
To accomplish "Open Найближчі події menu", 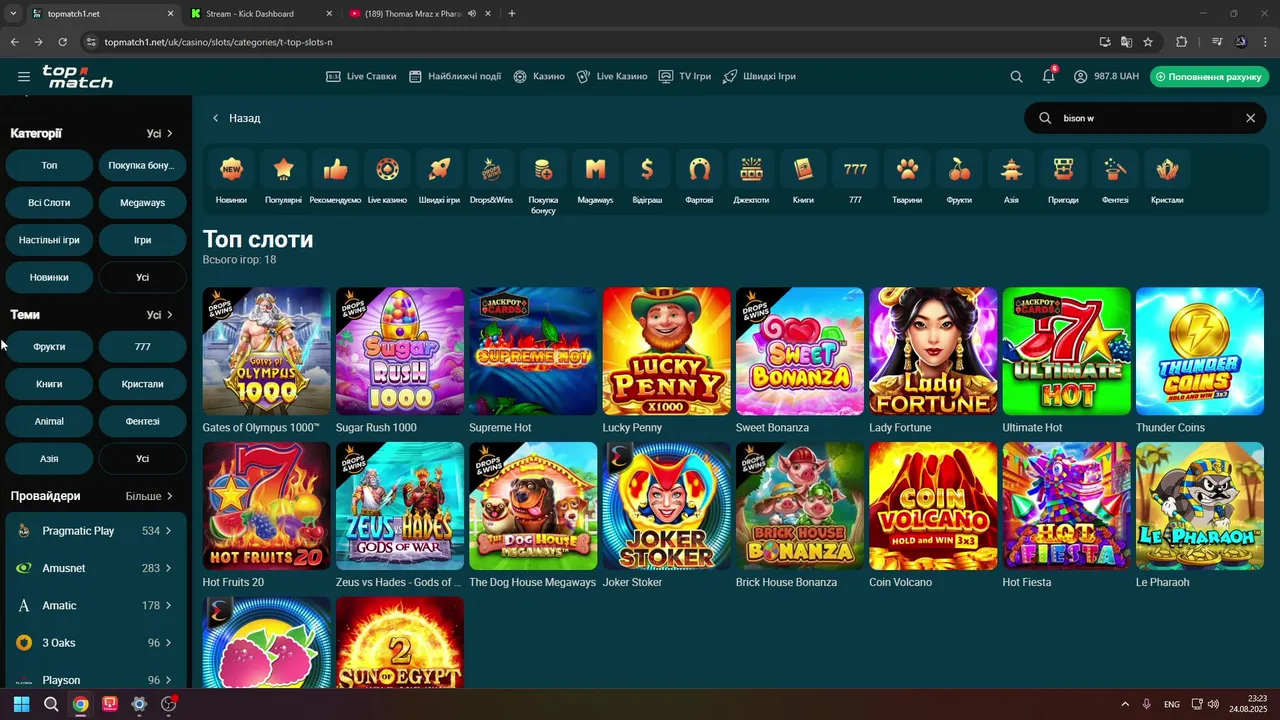I will tap(455, 76).
